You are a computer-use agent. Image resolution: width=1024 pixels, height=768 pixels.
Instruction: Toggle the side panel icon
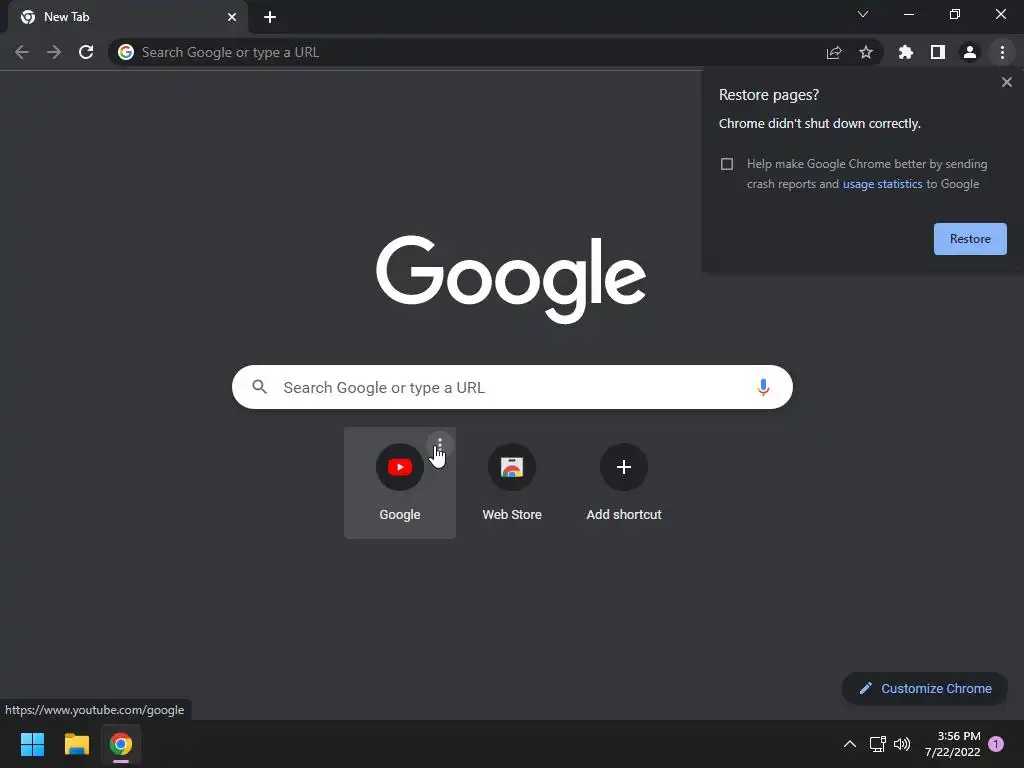tap(938, 52)
